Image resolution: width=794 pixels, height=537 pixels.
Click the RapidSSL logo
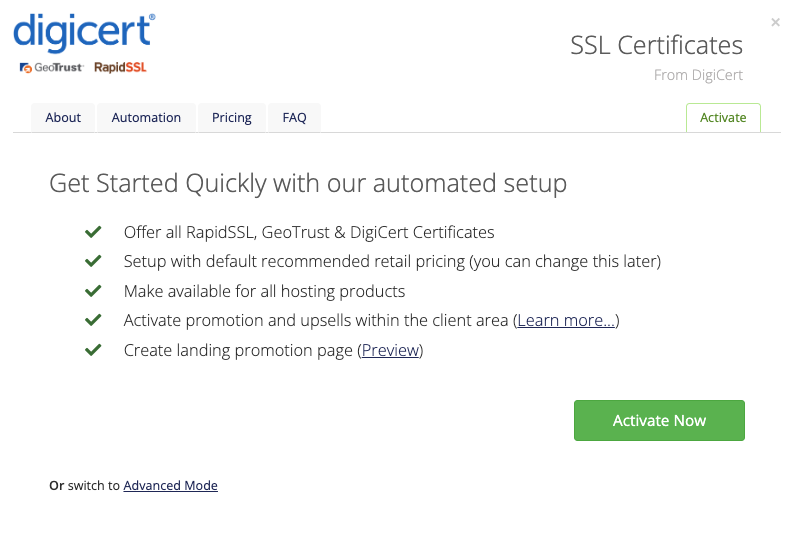pyautogui.click(x=121, y=67)
